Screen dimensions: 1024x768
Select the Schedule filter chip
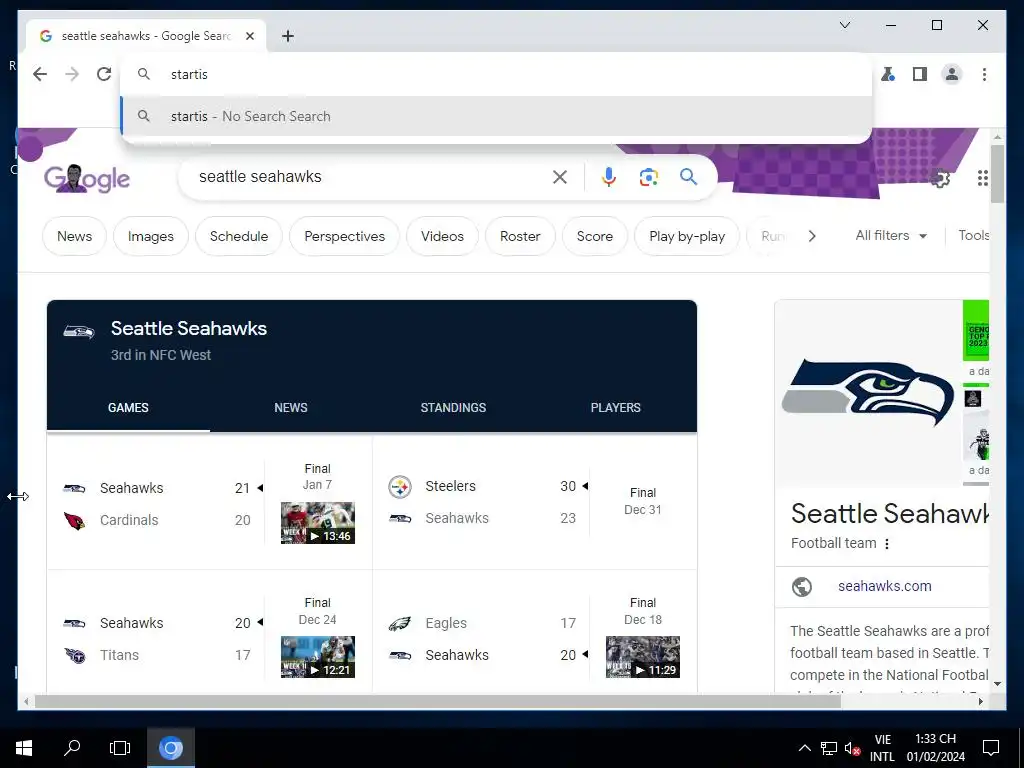(x=239, y=236)
